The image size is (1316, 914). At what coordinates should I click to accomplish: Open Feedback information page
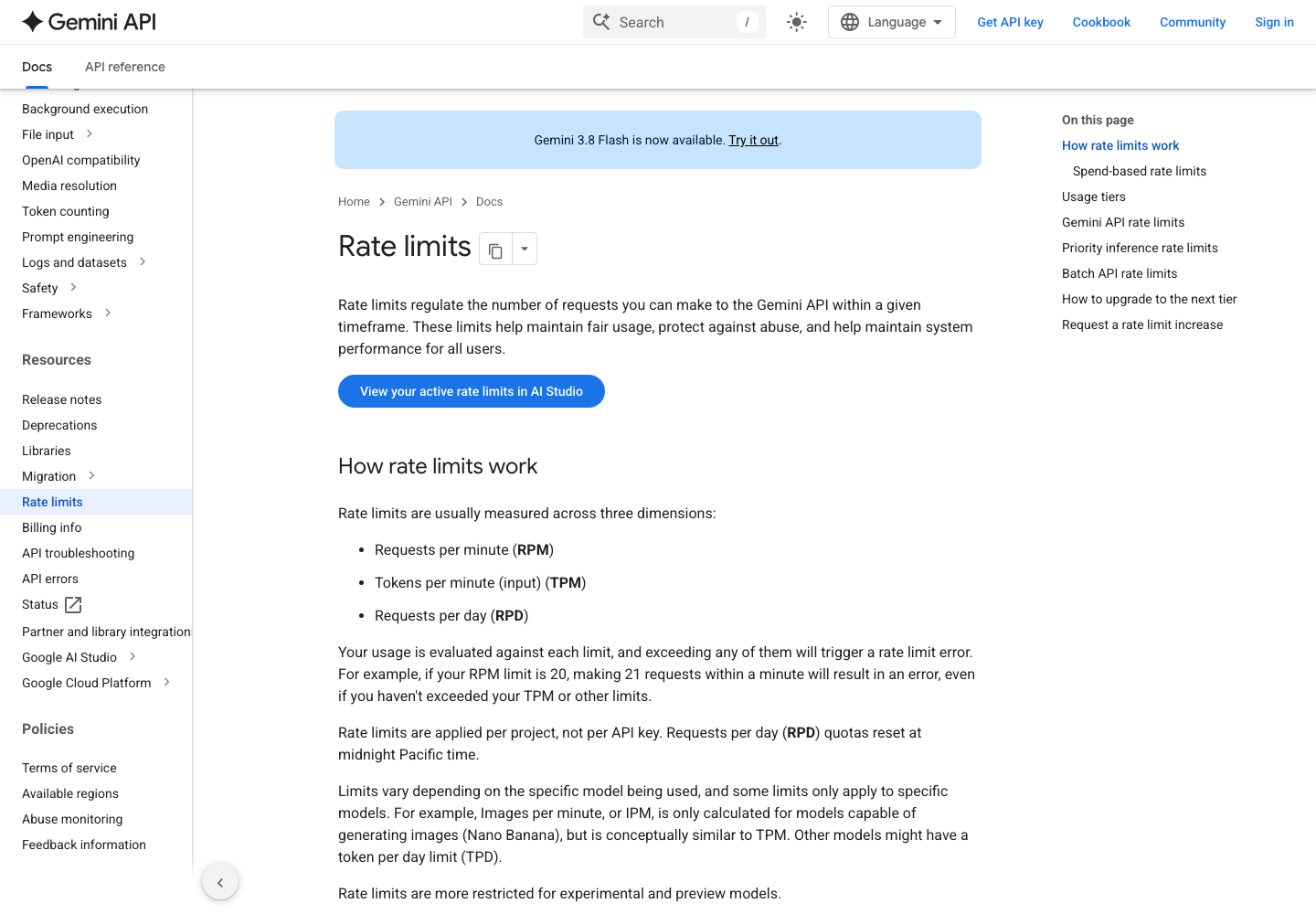(x=84, y=845)
